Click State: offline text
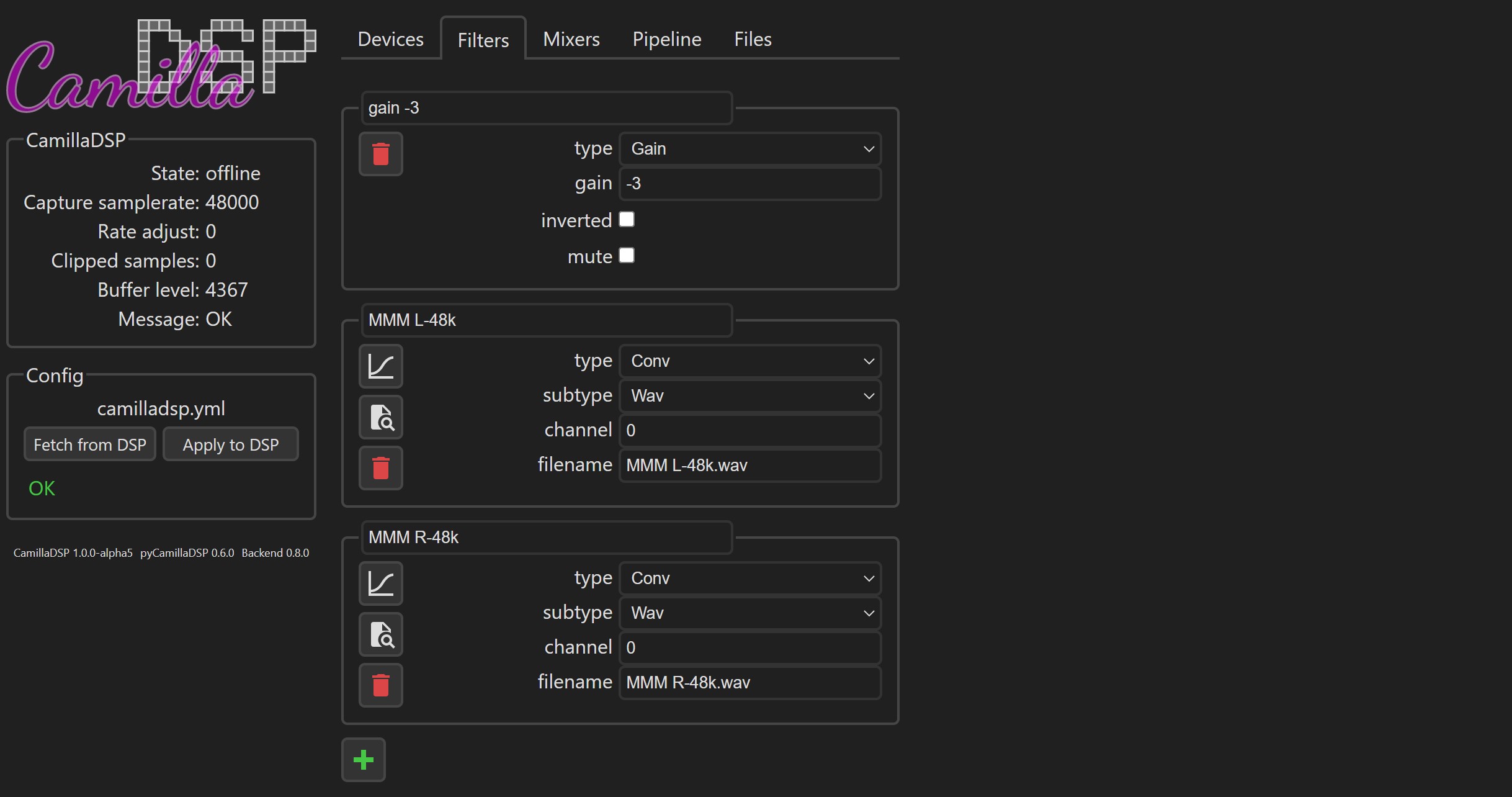This screenshot has width=1512, height=797. (205, 173)
